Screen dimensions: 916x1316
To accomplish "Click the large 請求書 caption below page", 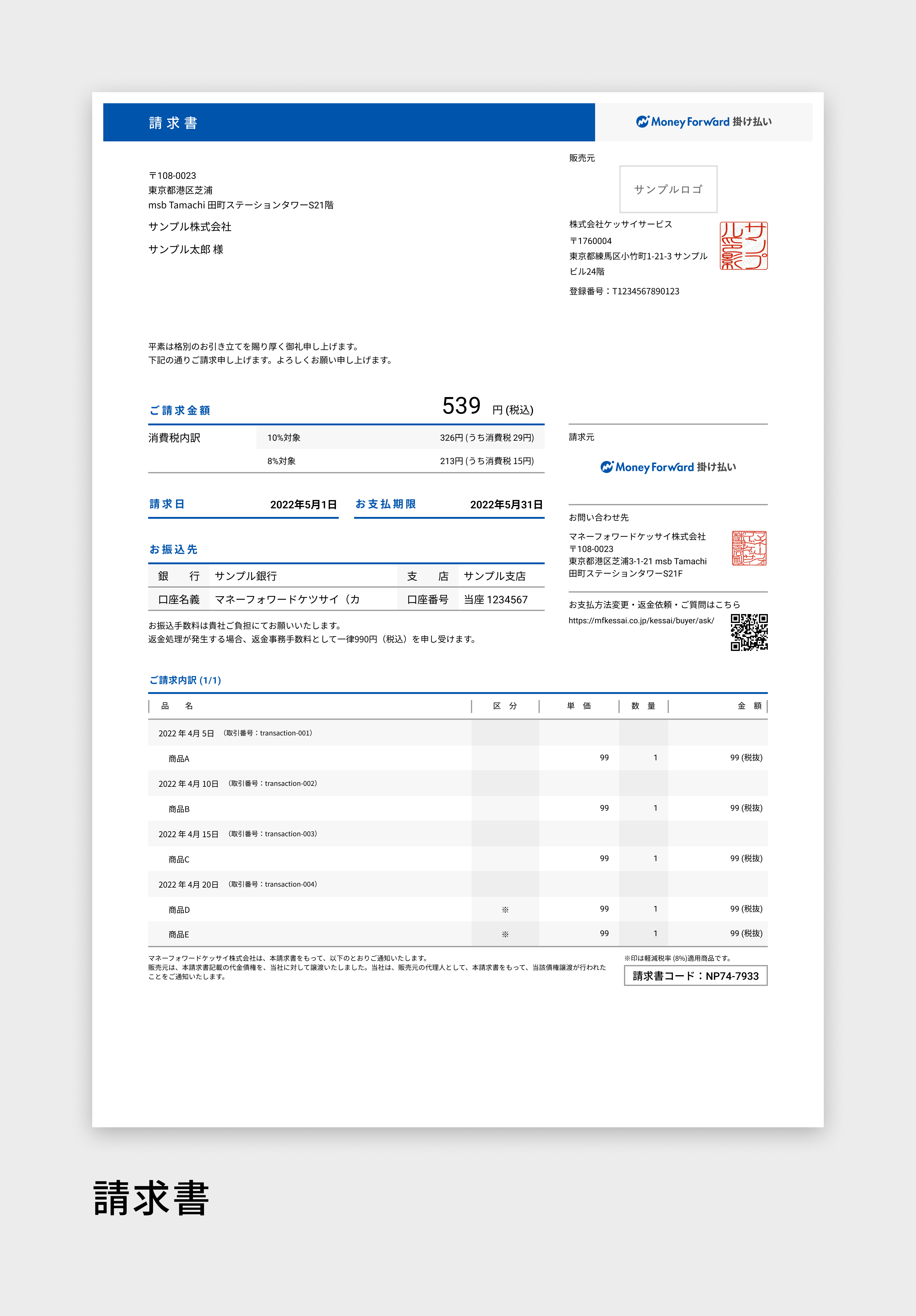I will [x=151, y=1198].
